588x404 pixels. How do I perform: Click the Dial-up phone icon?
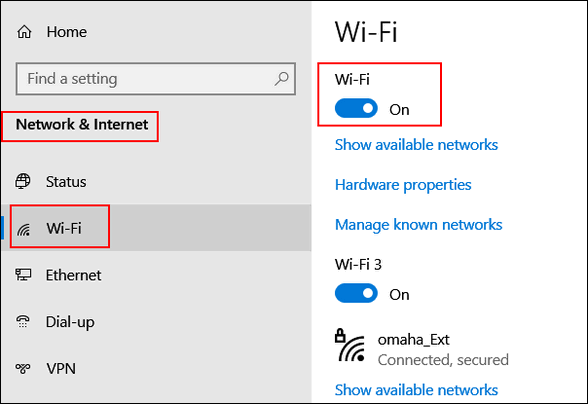pos(23,321)
